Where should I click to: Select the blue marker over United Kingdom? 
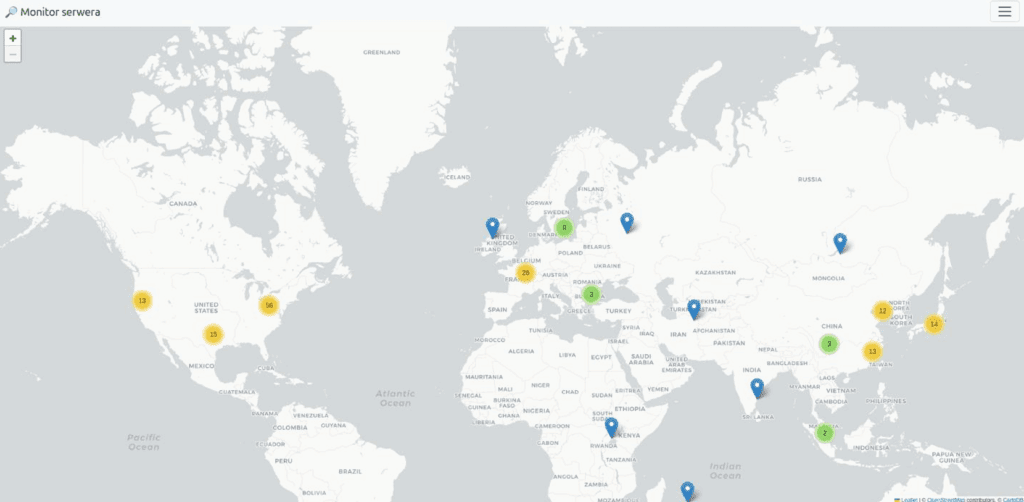tap(492, 228)
